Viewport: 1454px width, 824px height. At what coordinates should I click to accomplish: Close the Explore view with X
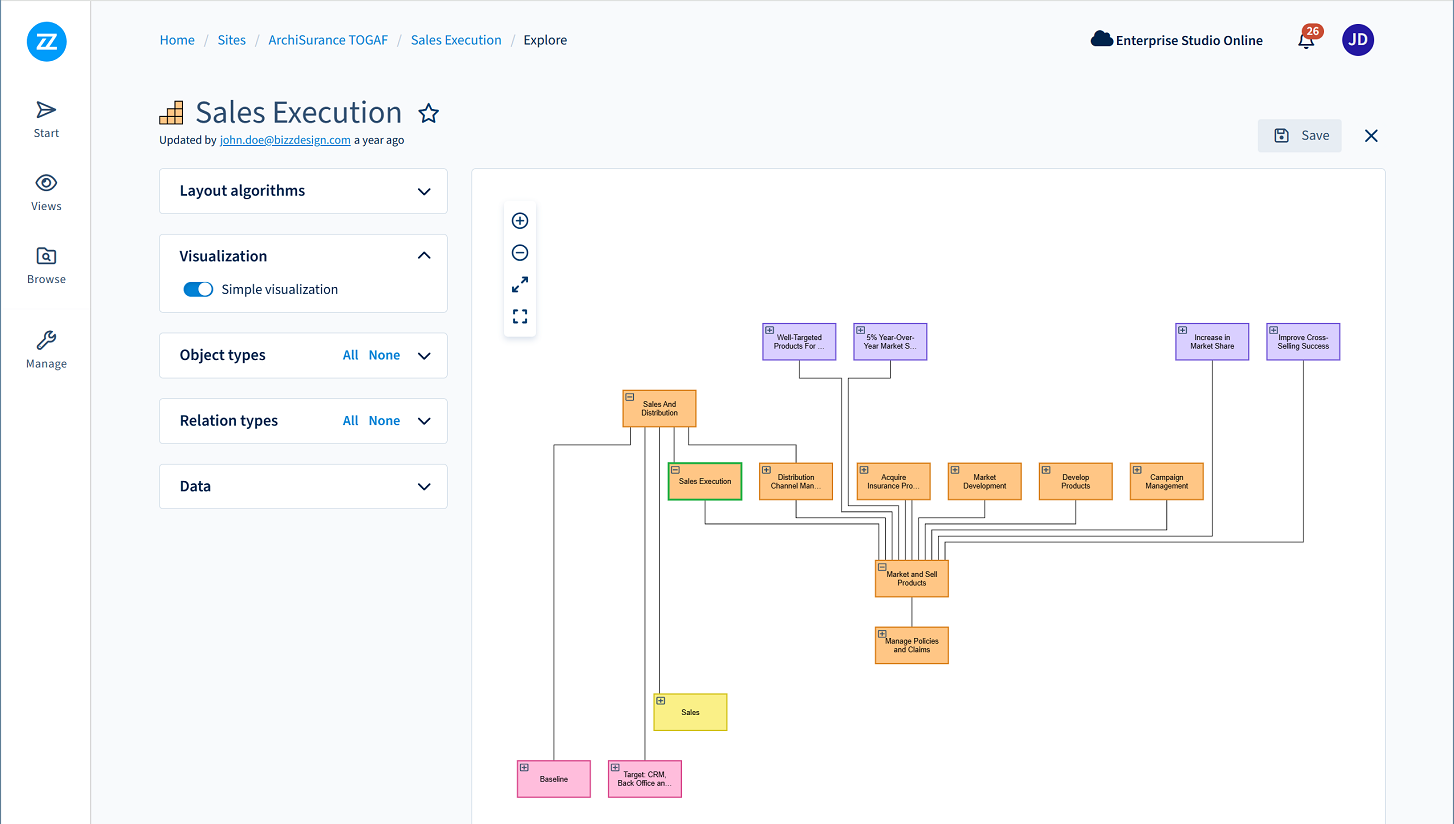1371,136
